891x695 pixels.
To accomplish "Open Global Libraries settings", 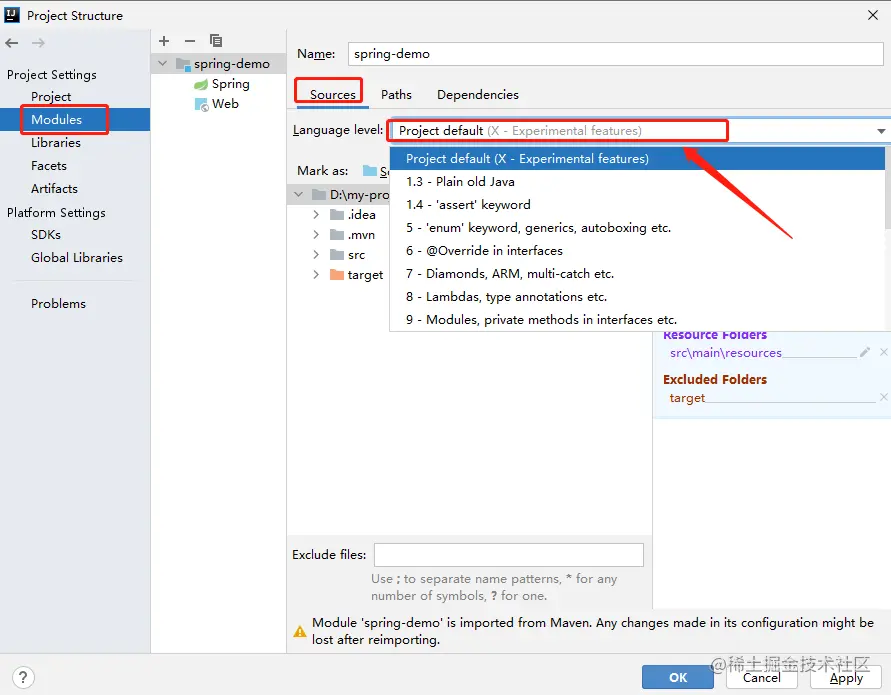I will click(x=75, y=257).
